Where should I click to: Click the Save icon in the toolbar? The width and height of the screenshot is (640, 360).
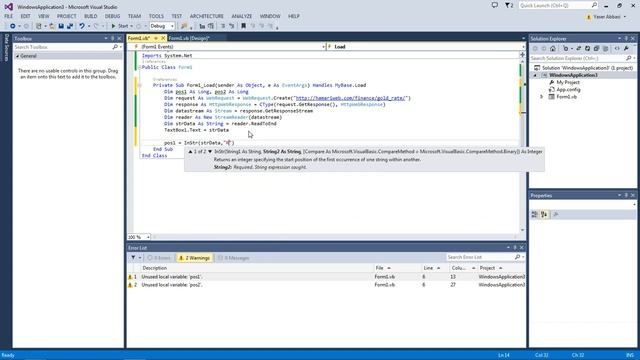tap(61, 26)
